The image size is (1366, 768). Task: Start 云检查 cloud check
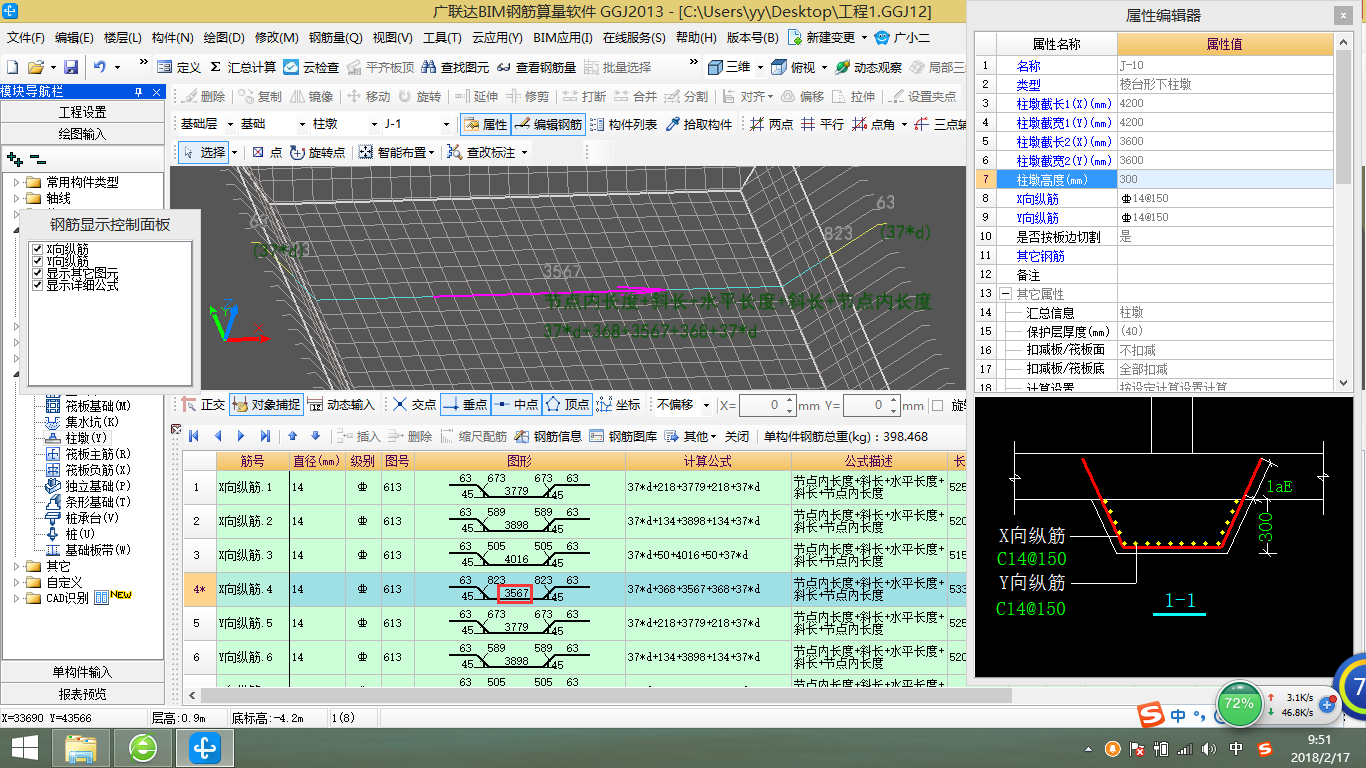point(311,67)
